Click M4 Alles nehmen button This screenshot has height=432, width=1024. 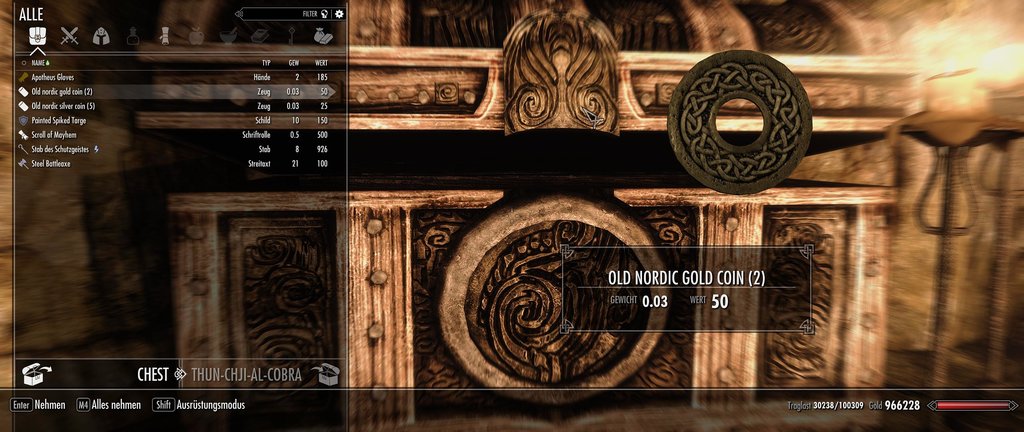108,405
